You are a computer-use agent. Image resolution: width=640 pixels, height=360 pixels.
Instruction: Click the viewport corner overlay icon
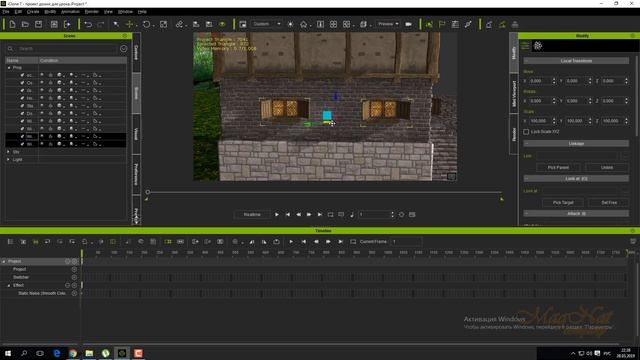coord(451,176)
